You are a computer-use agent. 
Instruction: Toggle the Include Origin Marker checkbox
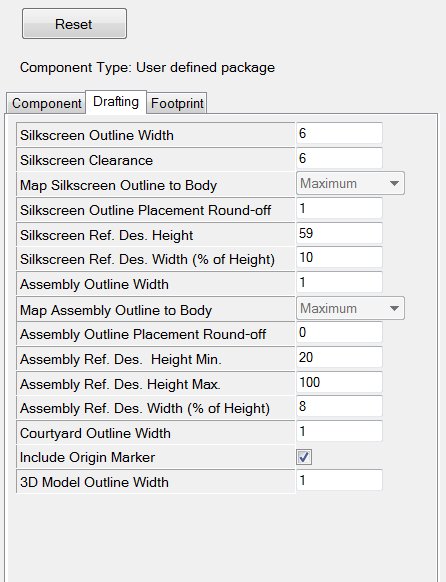pos(304,457)
